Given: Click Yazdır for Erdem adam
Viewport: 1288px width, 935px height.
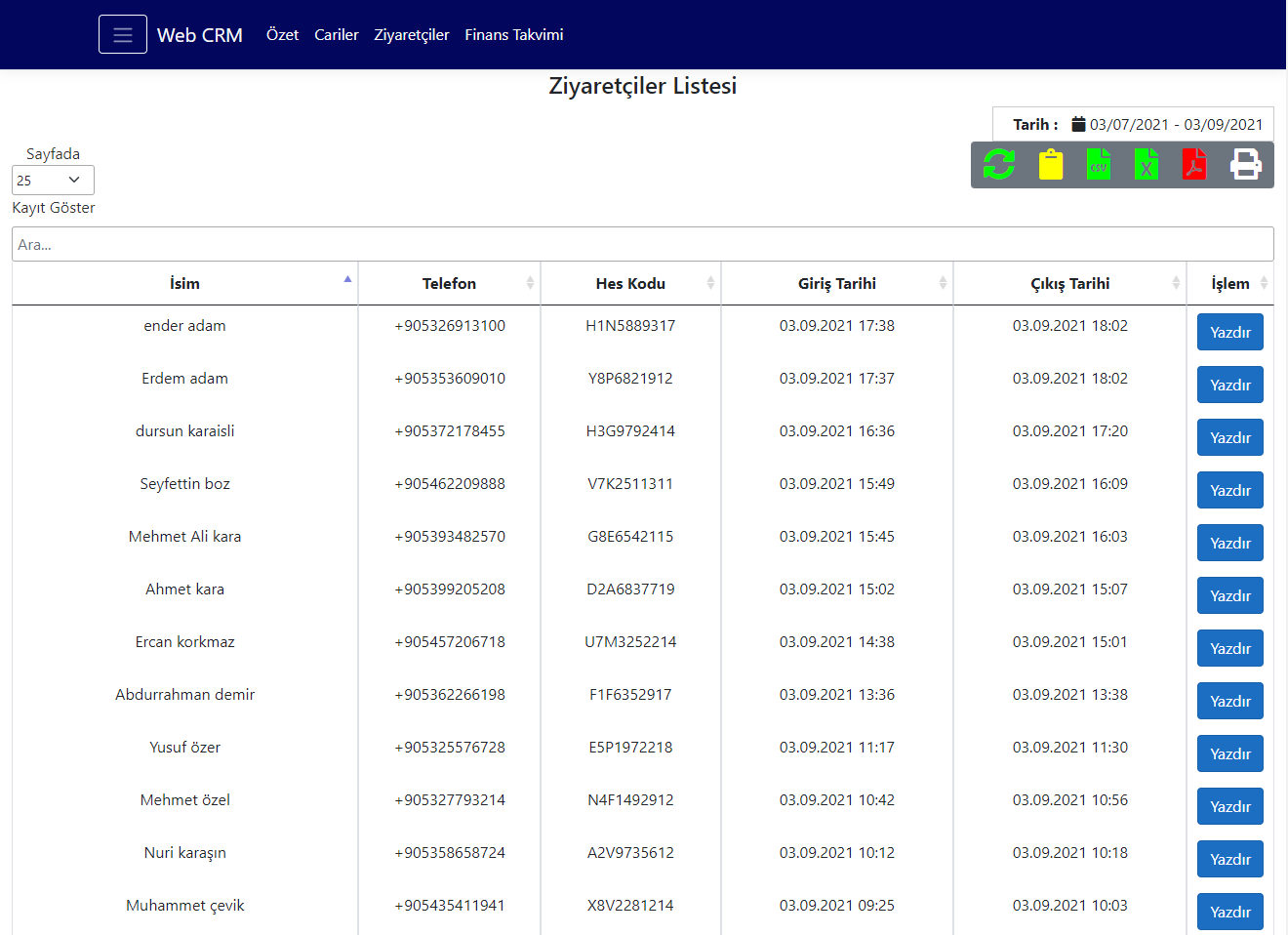Looking at the screenshot, I should pyautogui.click(x=1230, y=385).
